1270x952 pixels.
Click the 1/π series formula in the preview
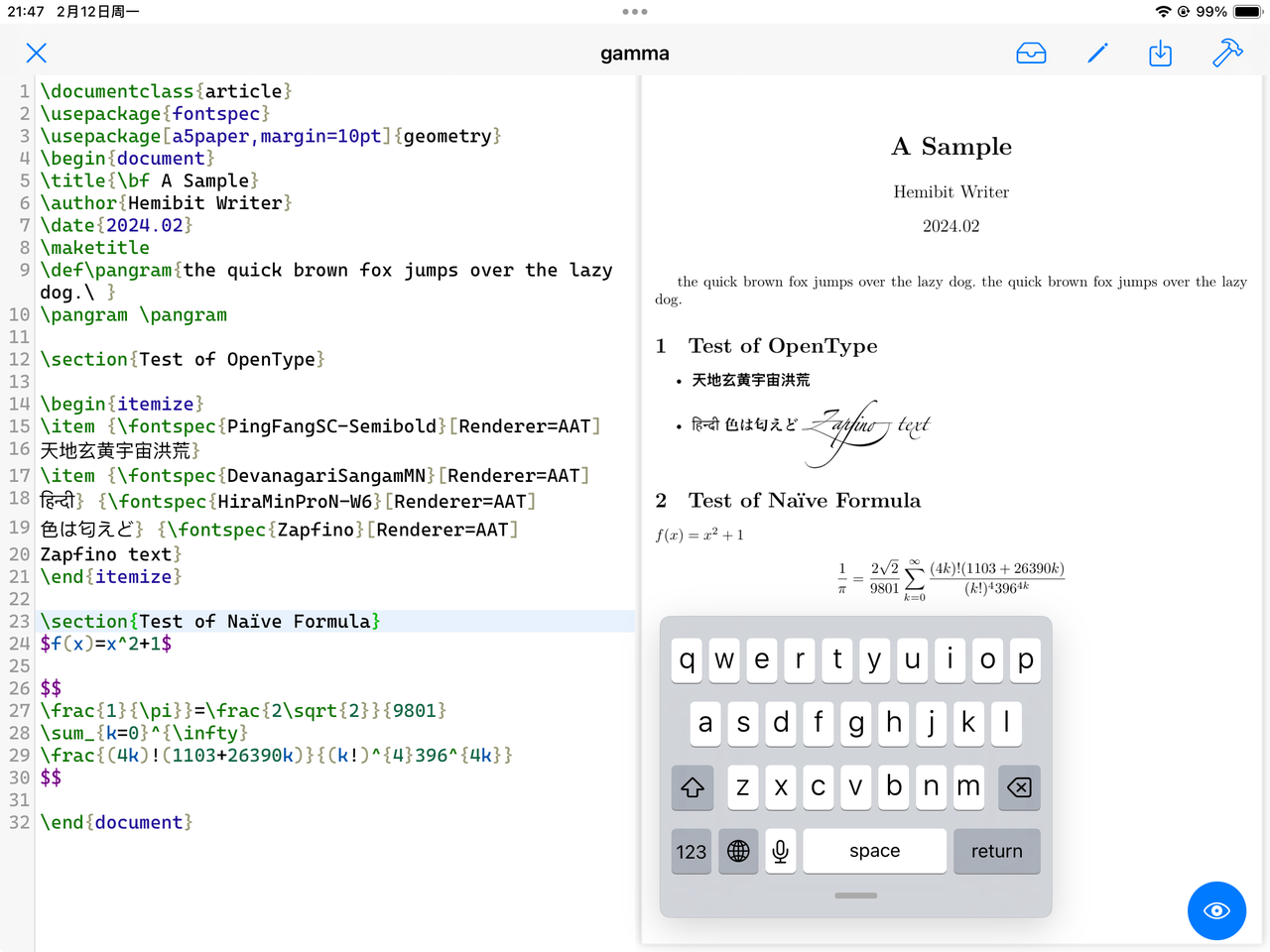click(x=951, y=580)
